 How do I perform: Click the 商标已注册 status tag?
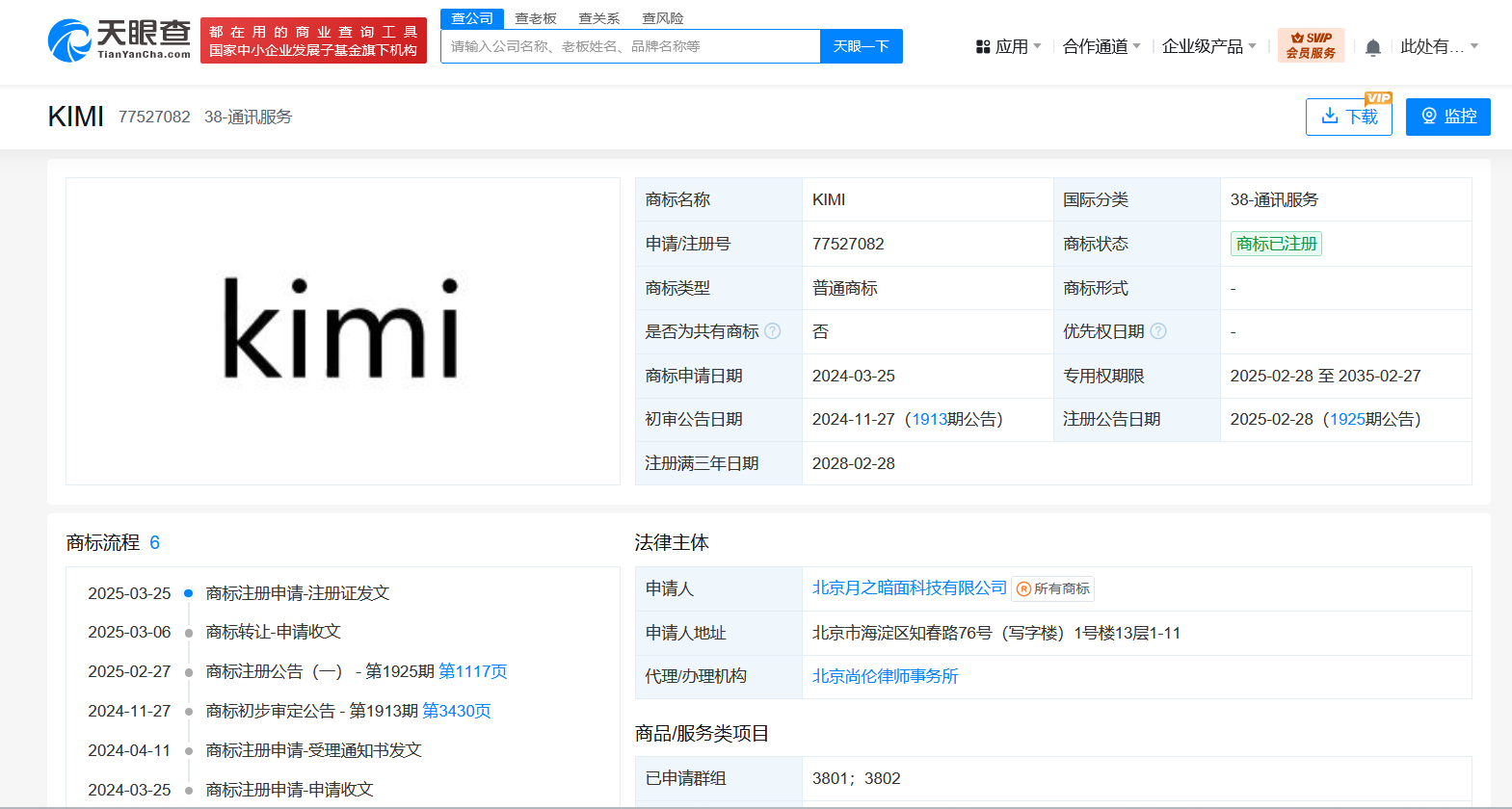tap(1276, 244)
